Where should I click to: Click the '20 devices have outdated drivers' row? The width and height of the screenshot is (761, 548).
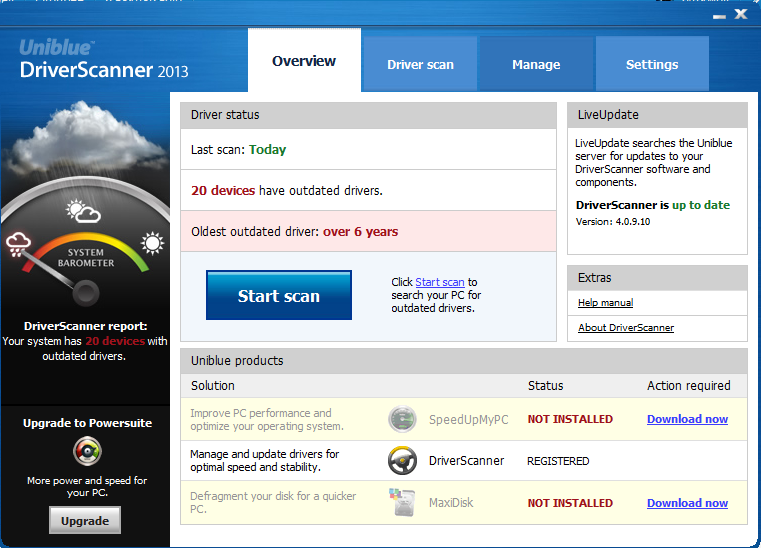368,190
